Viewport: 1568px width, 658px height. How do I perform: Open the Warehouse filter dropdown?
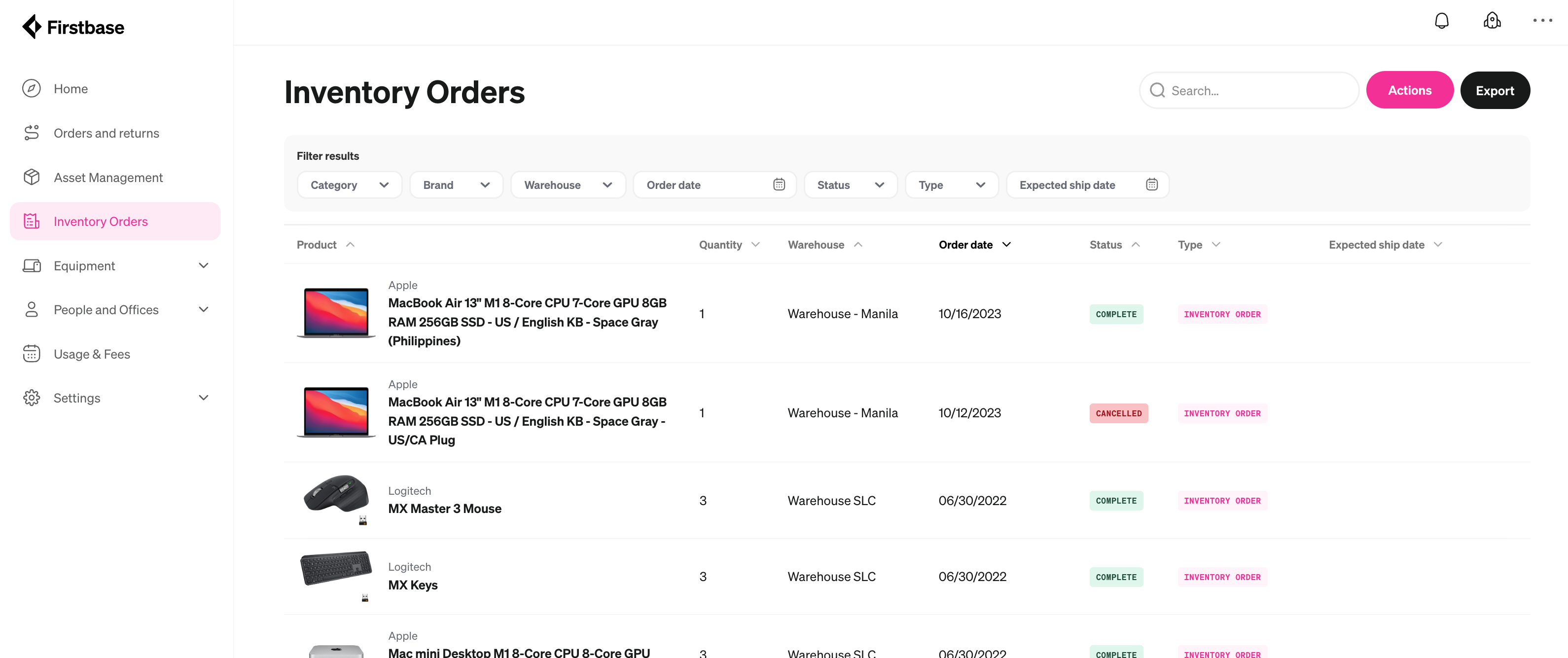pos(568,185)
